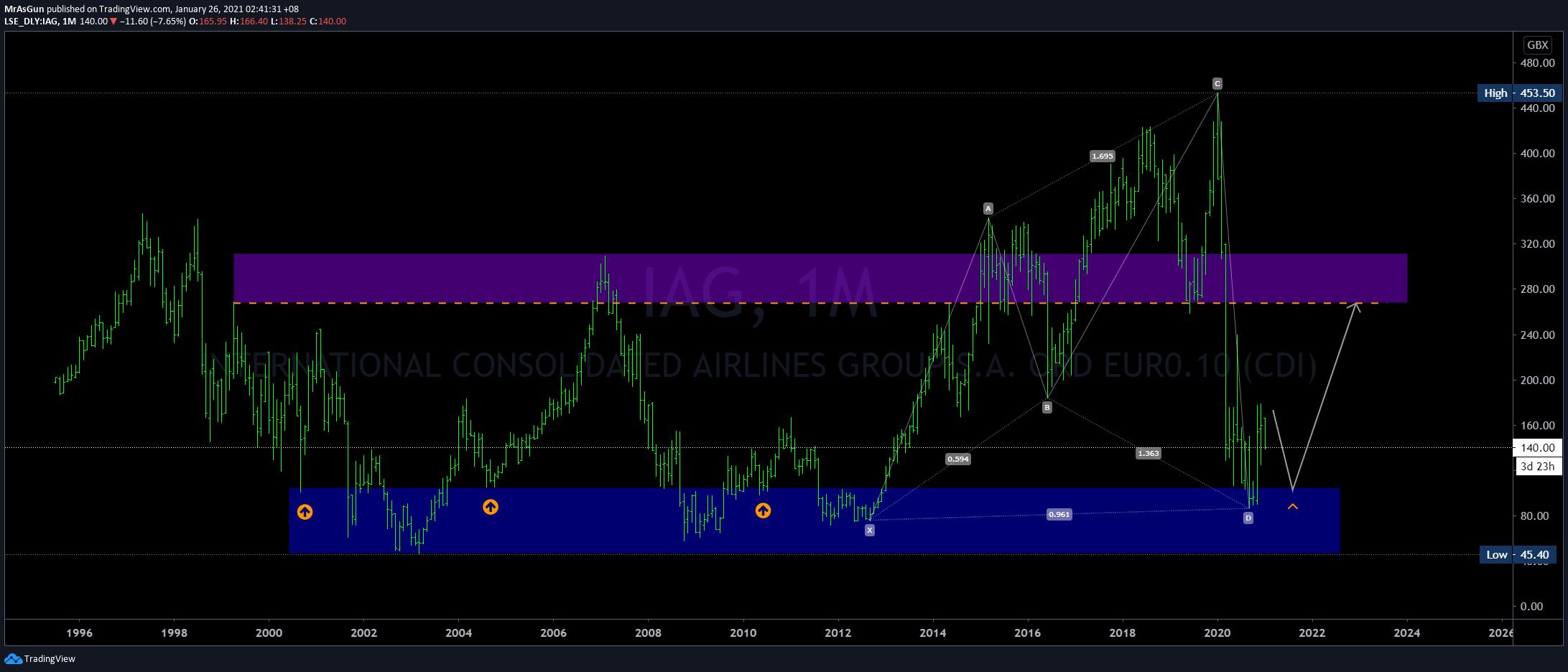Click the high value 166.40 in header
Screen dimensions: 1568x672
(x=254, y=22)
